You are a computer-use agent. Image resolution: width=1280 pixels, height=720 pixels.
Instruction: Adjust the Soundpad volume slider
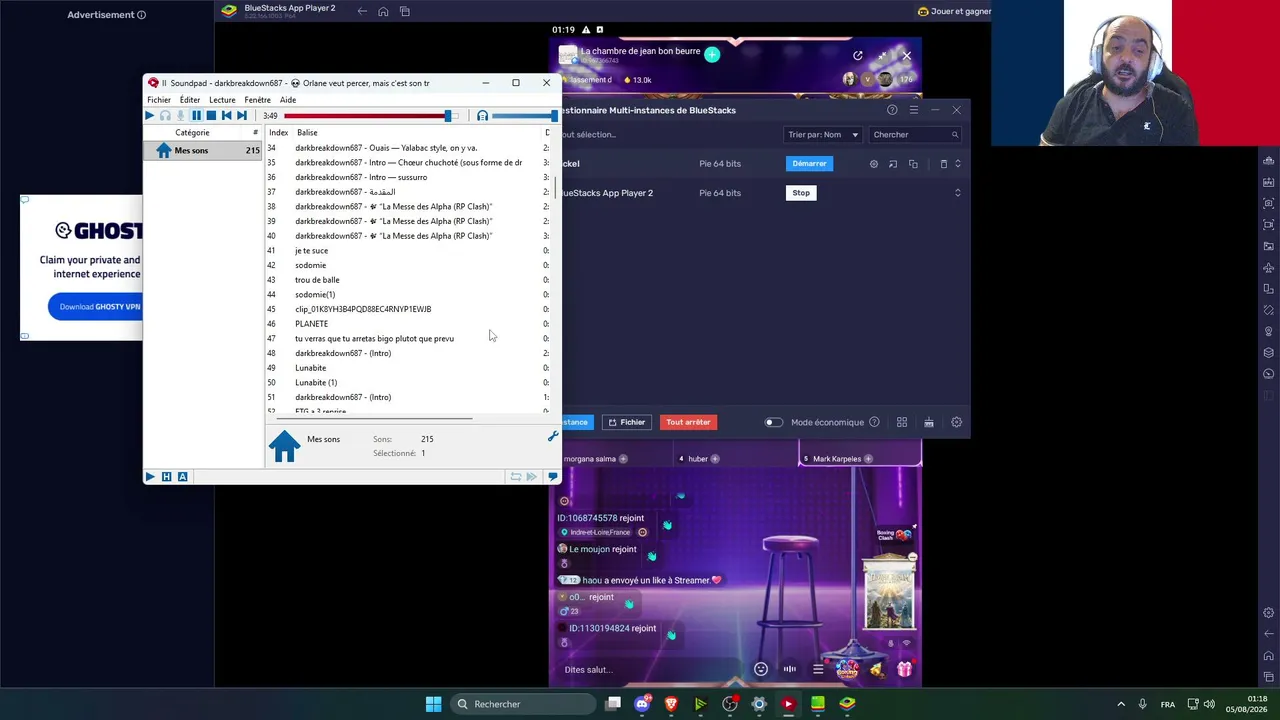click(x=524, y=116)
